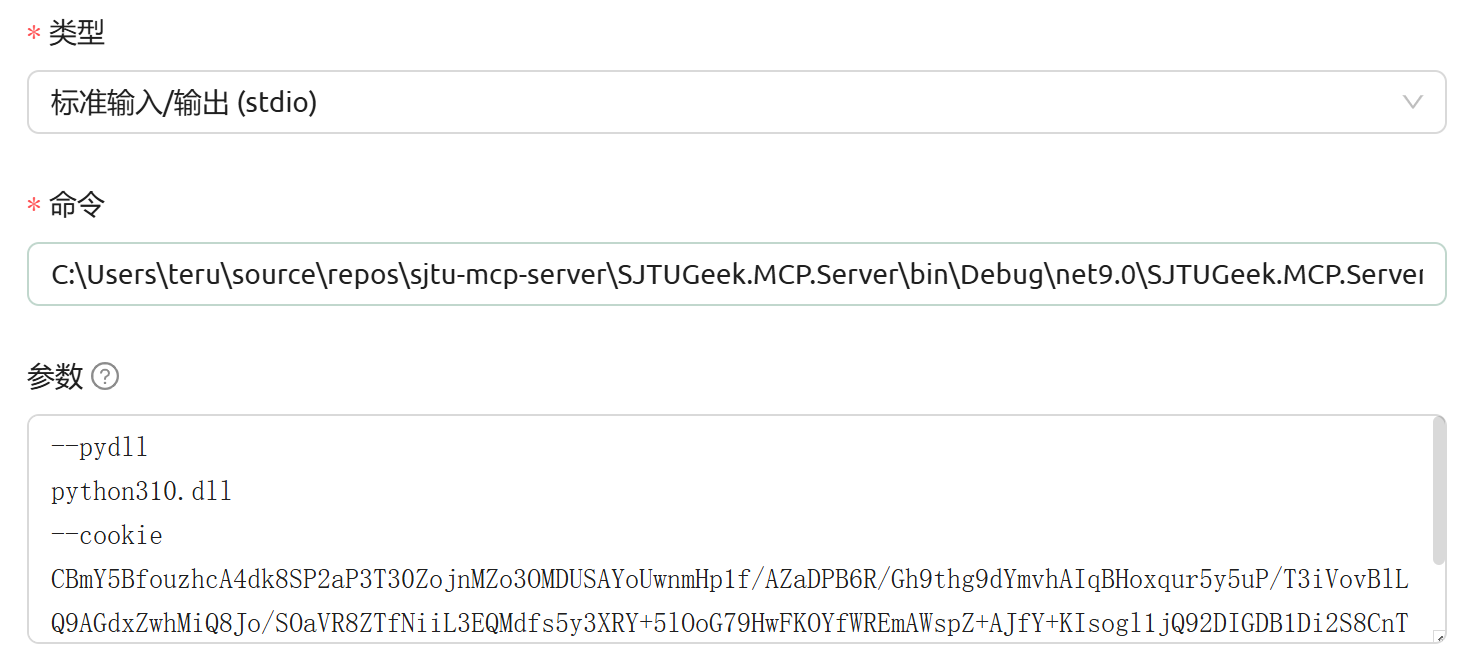Viewport: 1469px width, 665px height.
Task: Click the chevron at the select box right edge
Action: point(1411,102)
